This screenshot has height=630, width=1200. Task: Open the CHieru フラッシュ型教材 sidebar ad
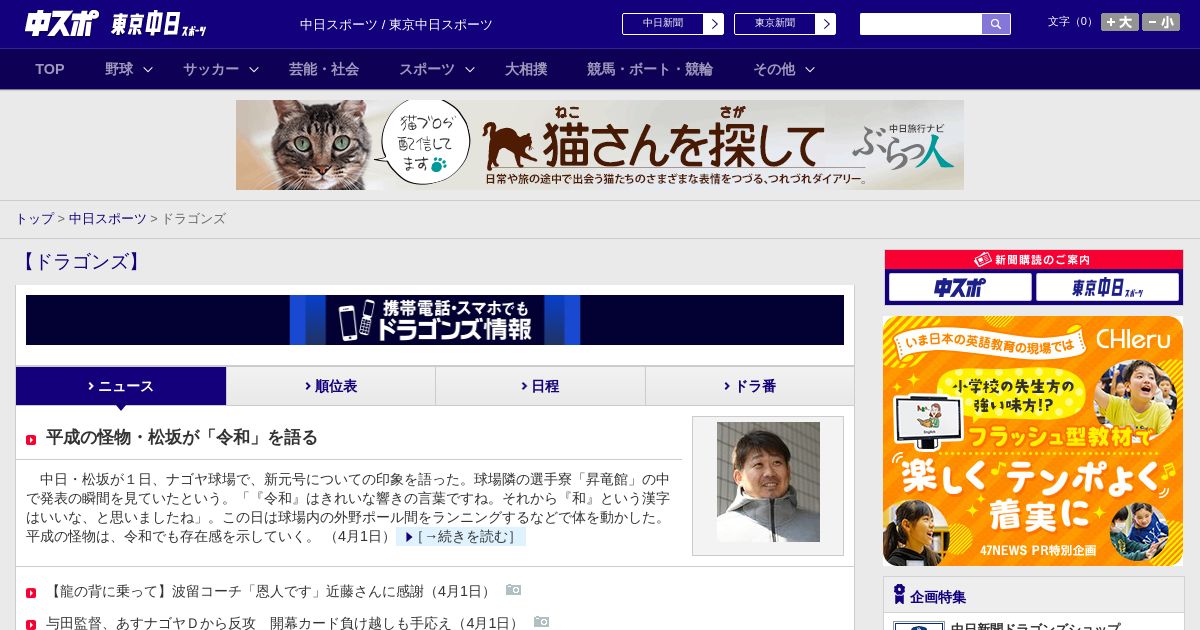1033,441
